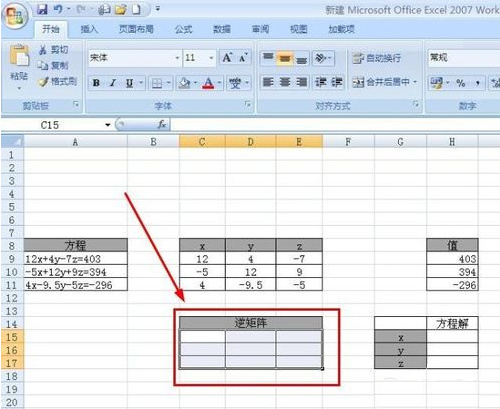Click text orientation icon
The width and height of the screenshot is (500, 409).
tap(320, 58)
